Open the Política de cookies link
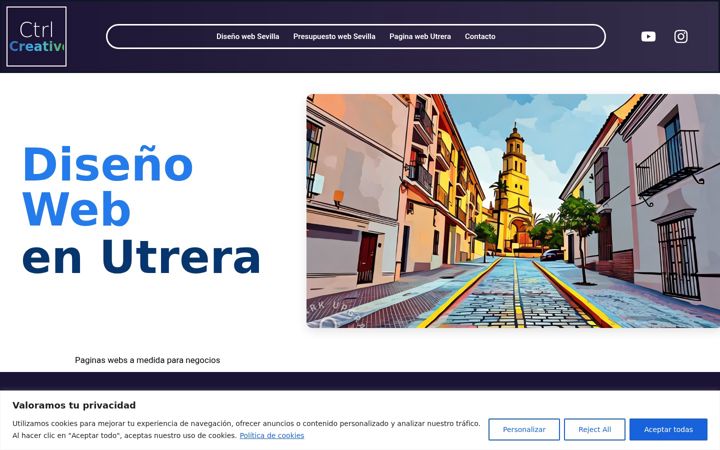The width and height of the screenshot is (720, 450). click(x=271, y=435)
